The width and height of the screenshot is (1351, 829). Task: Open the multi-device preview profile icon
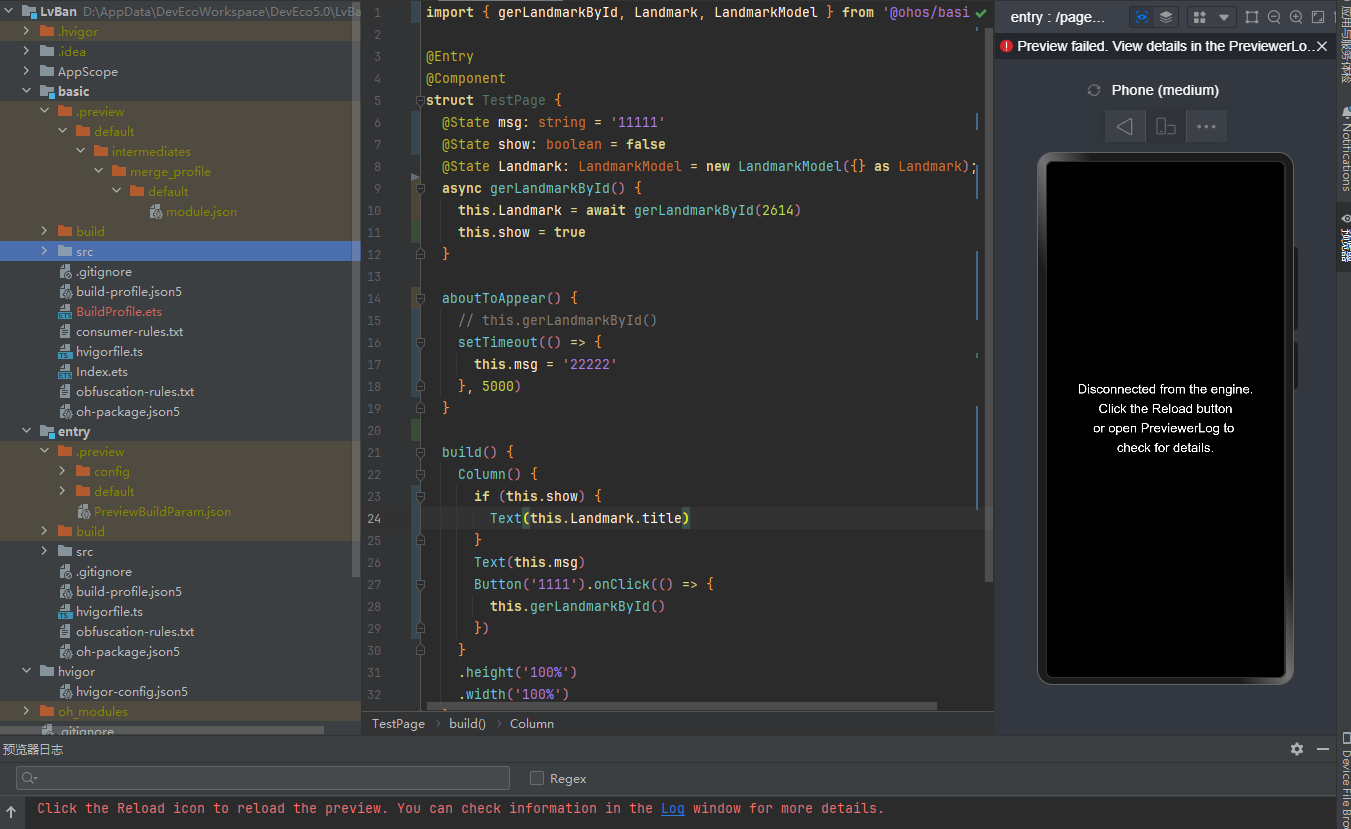coord(1200,17)
